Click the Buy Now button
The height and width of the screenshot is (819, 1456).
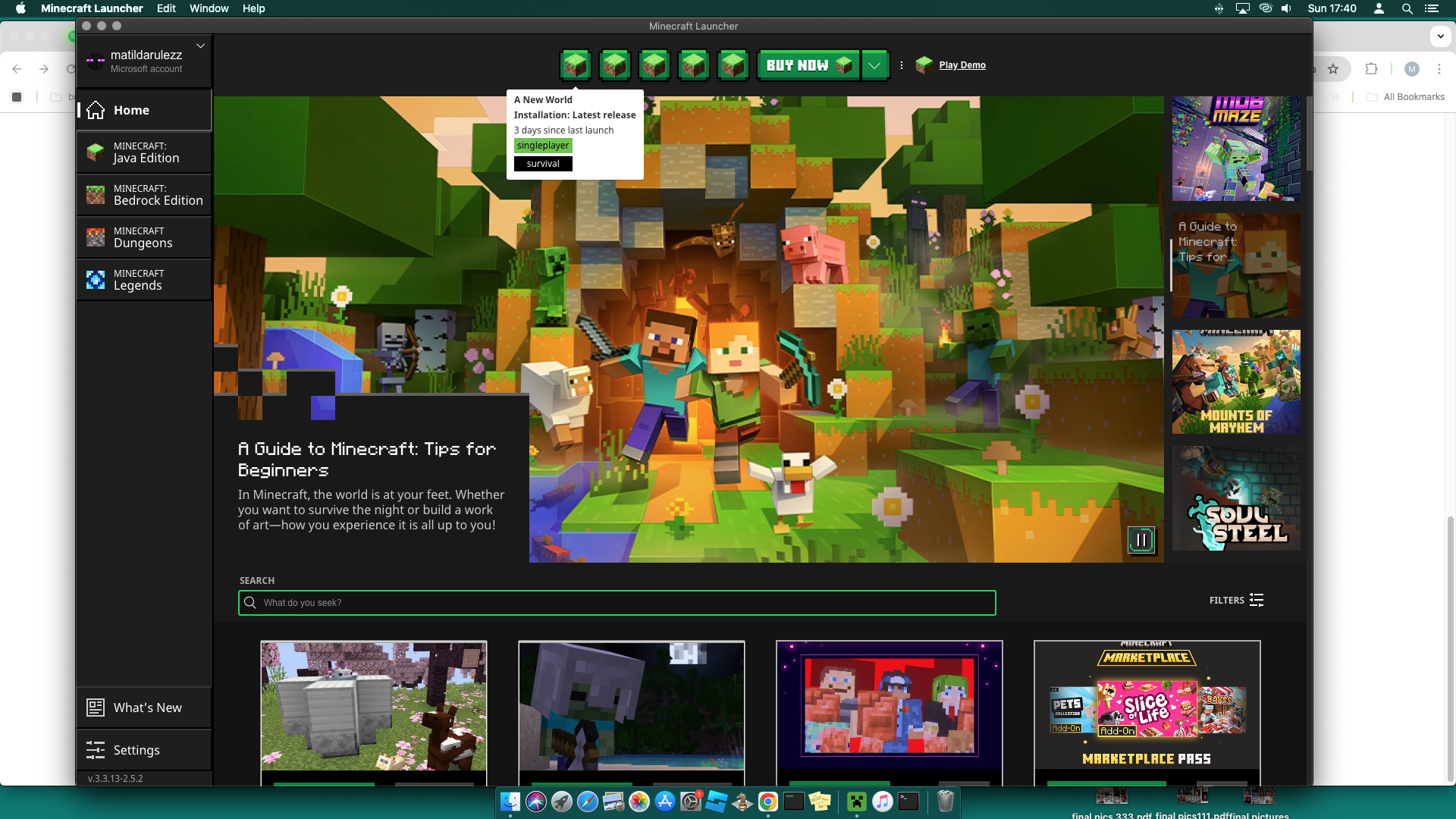tap(808, 65)
